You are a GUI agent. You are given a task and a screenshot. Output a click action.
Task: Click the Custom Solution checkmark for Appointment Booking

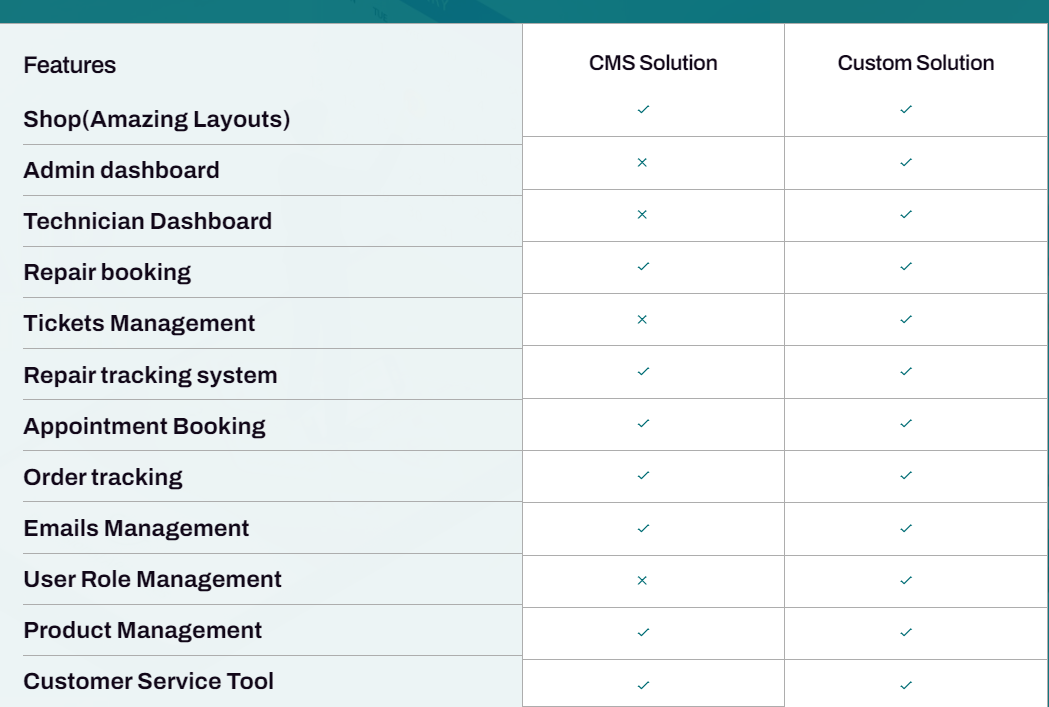tap(906, 423)
